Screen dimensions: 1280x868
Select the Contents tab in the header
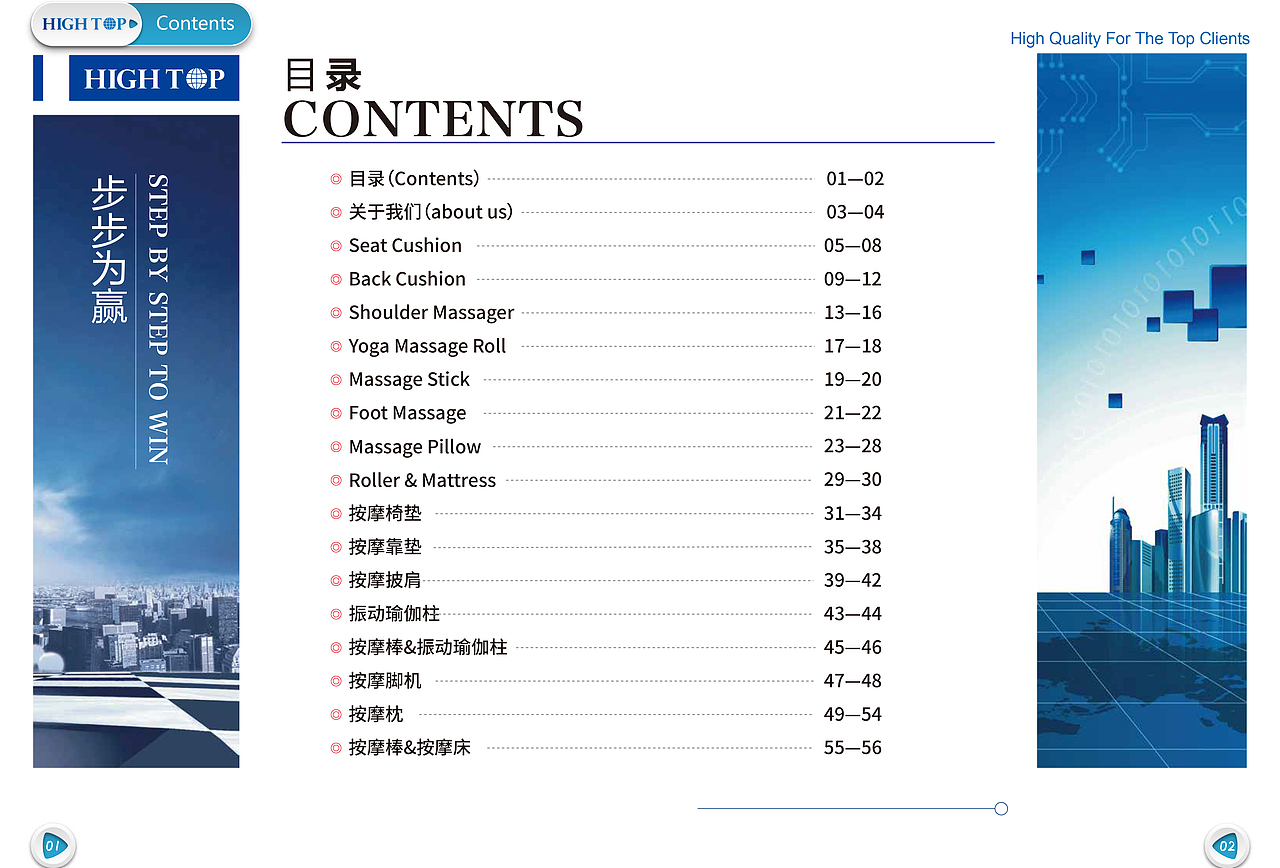pyautogui.click(x=195, y=24)
